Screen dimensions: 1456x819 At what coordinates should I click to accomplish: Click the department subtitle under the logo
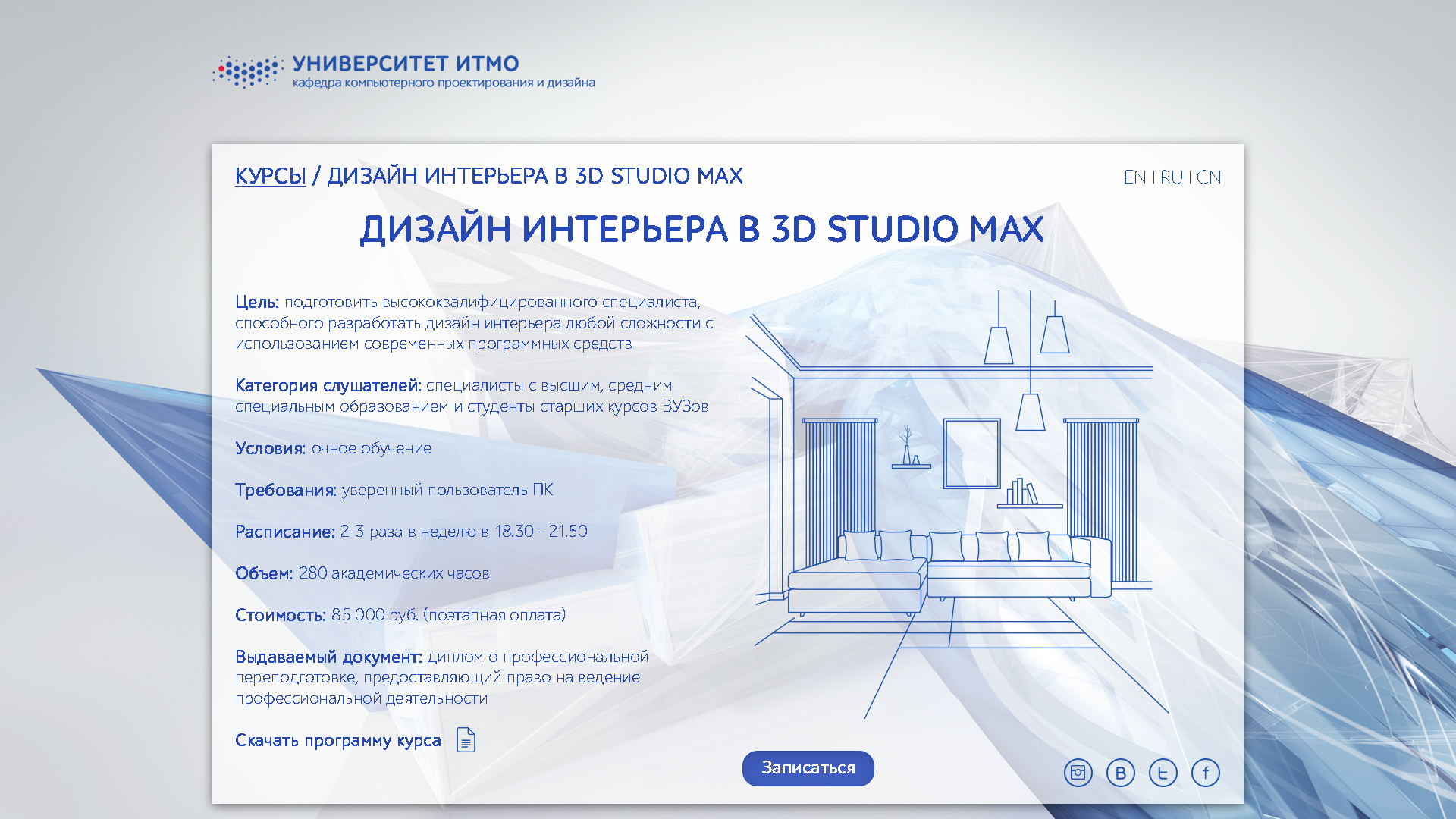click(444, 83)
